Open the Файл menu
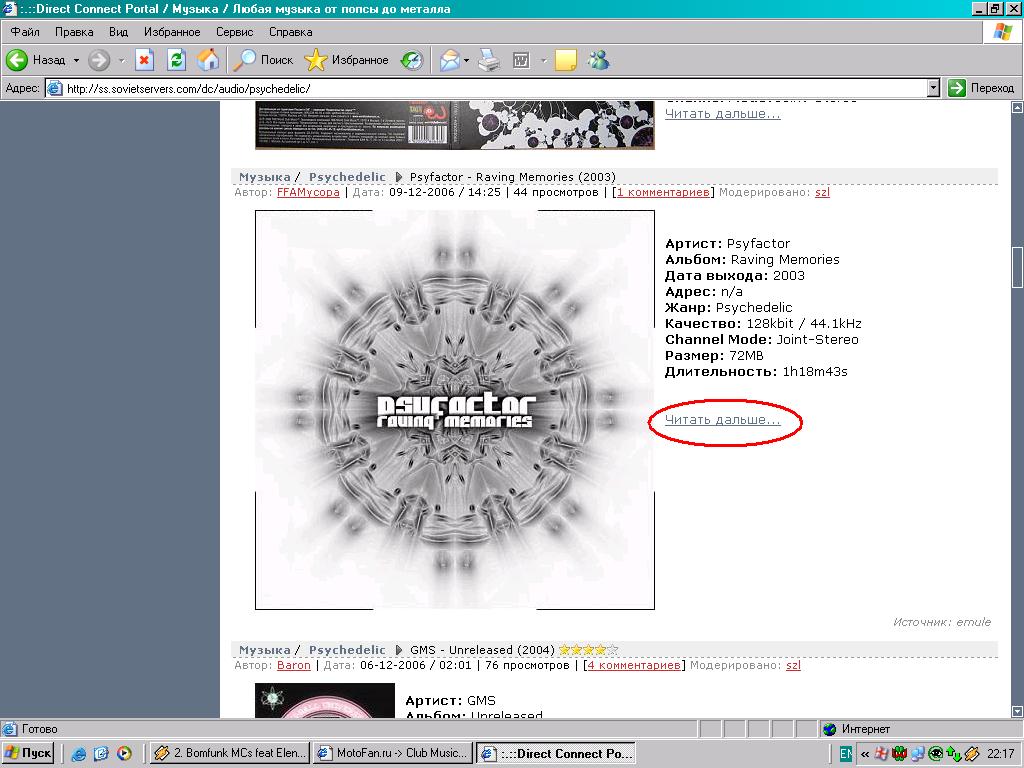The height and width of the screenshot is (768, 1024). click(25, 31)
